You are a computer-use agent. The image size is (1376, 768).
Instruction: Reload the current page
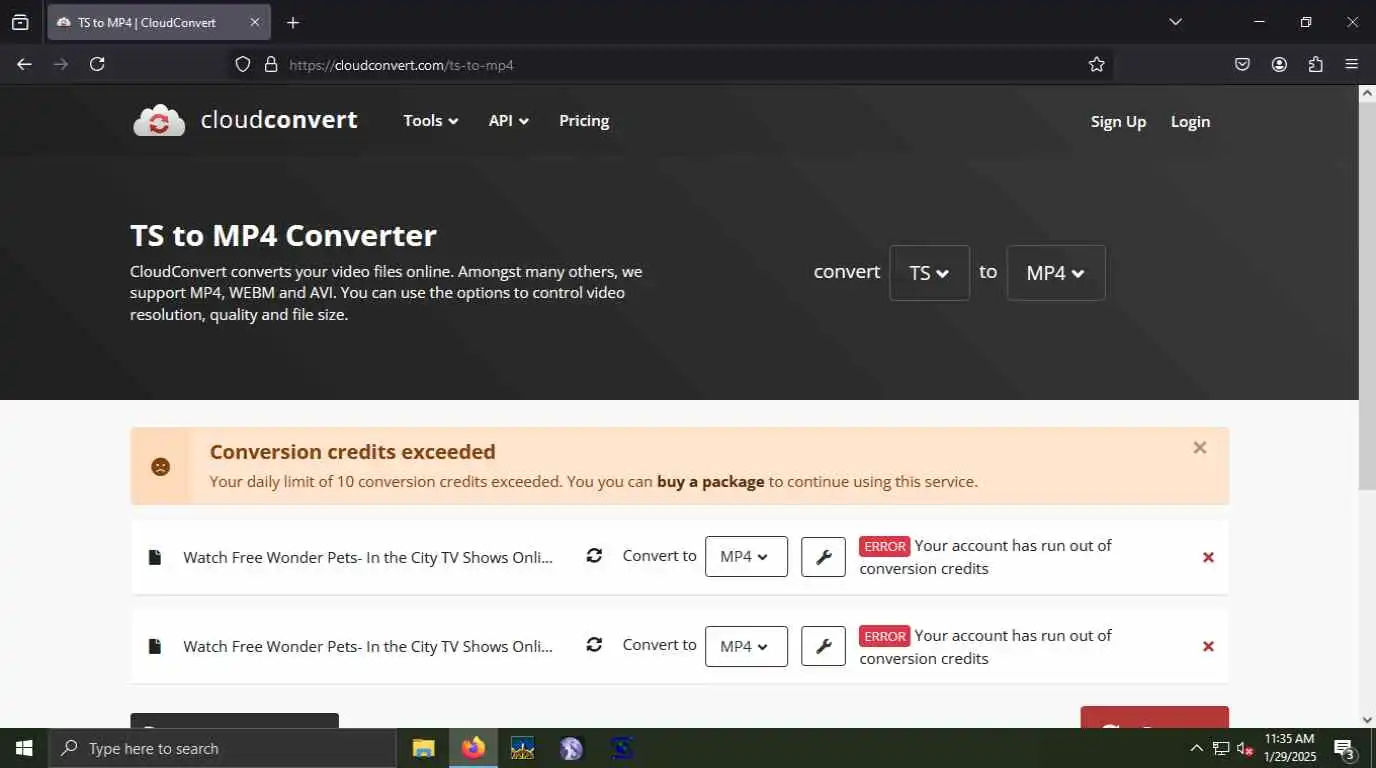coord(97,64)
